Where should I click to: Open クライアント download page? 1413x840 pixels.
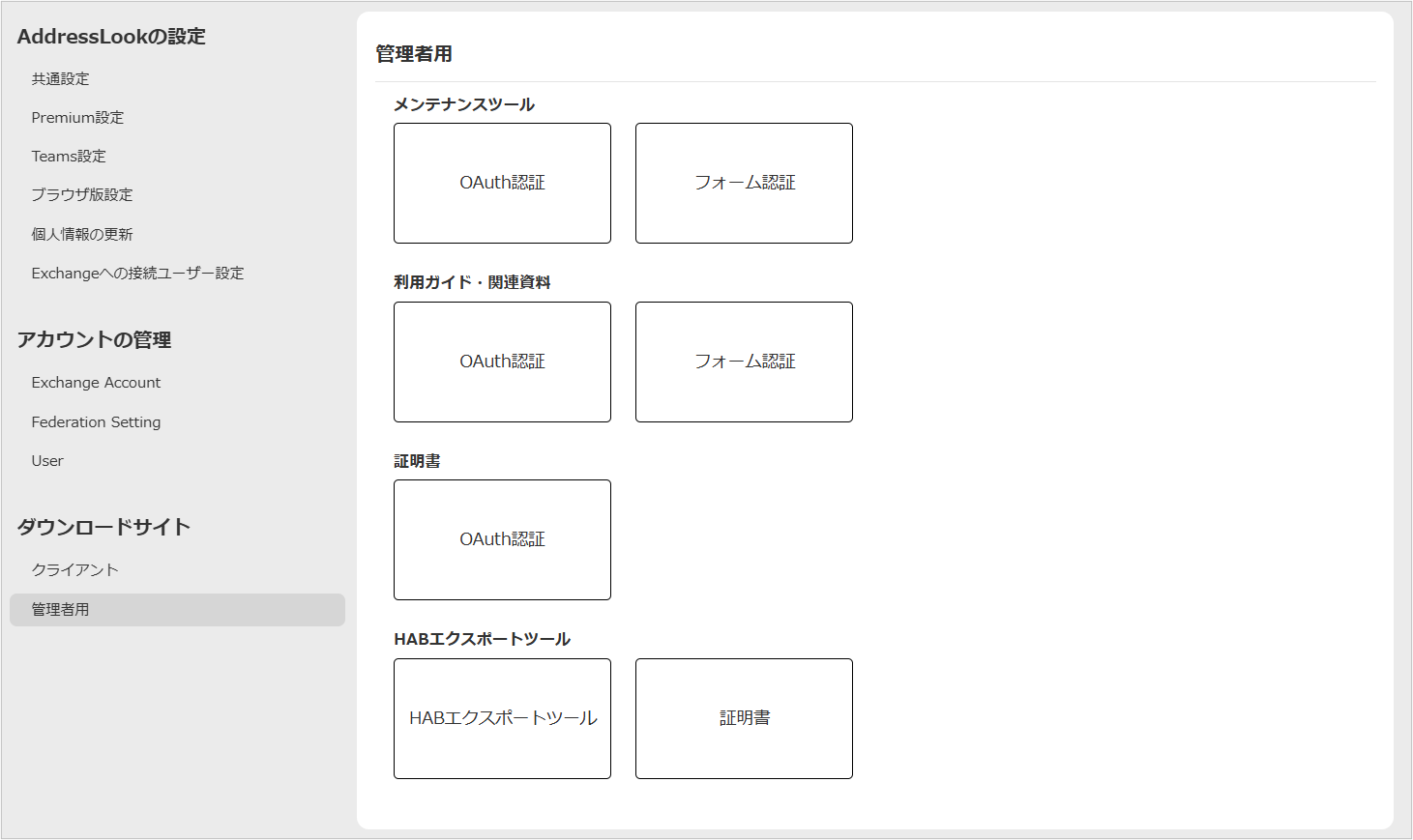point(74,570)
